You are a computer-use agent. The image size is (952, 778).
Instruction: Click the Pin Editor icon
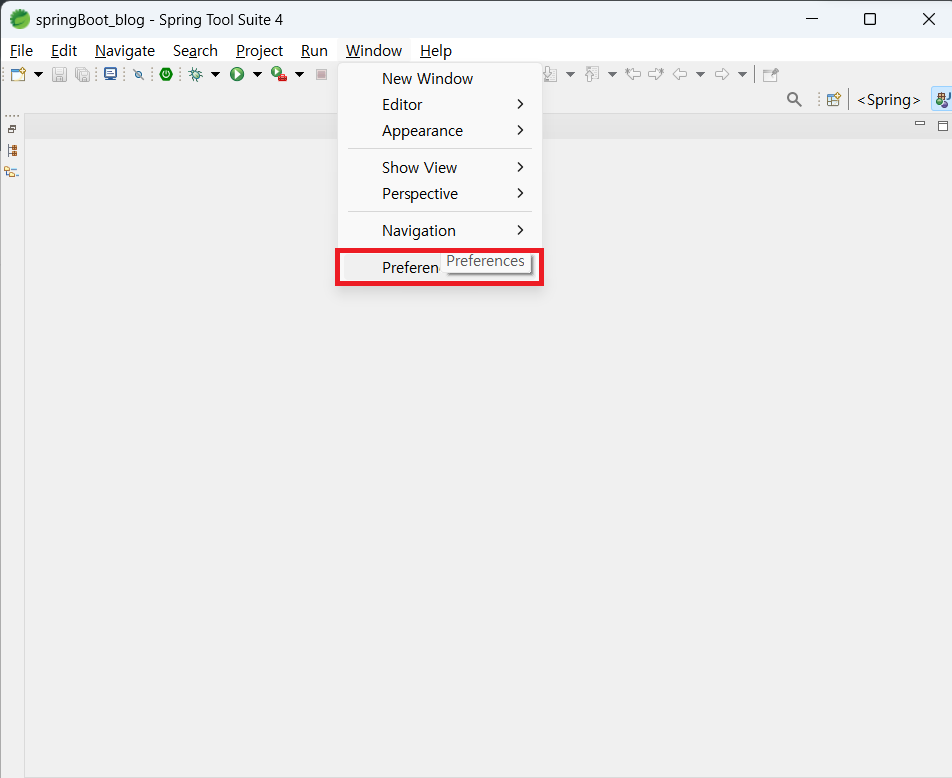tap(770, 75)
